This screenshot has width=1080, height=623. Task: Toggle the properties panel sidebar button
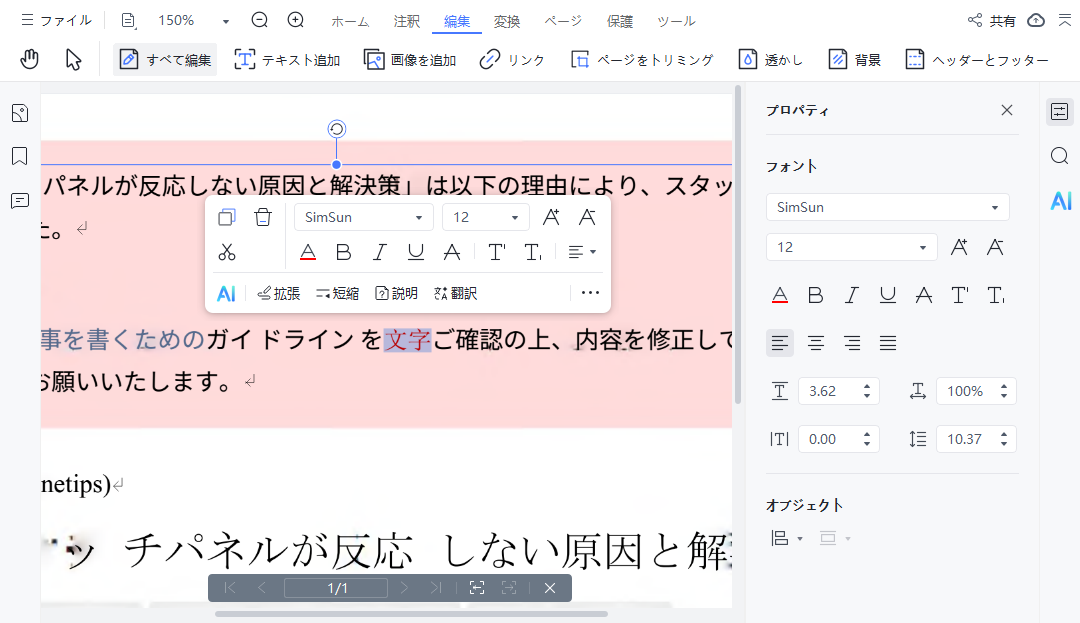(1059, 112)
